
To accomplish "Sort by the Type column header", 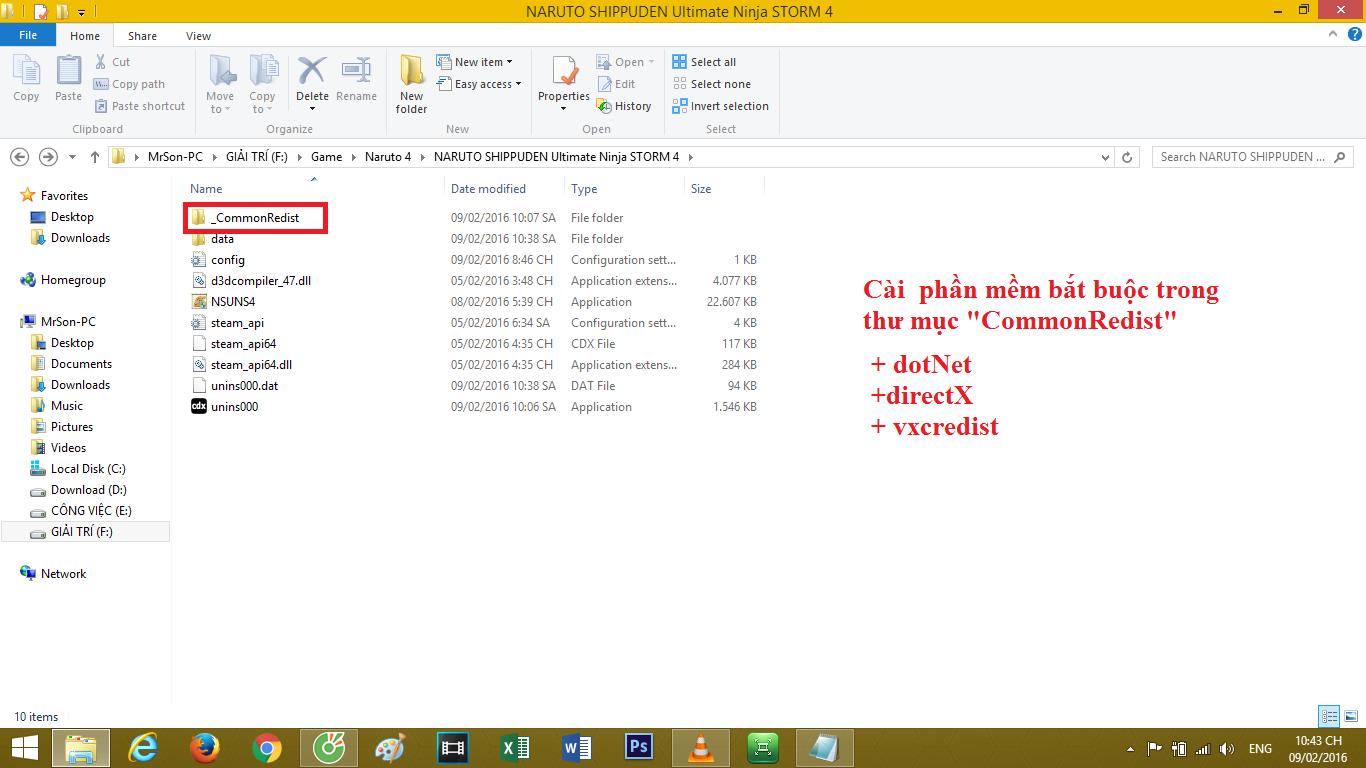I will pos(584,189).
